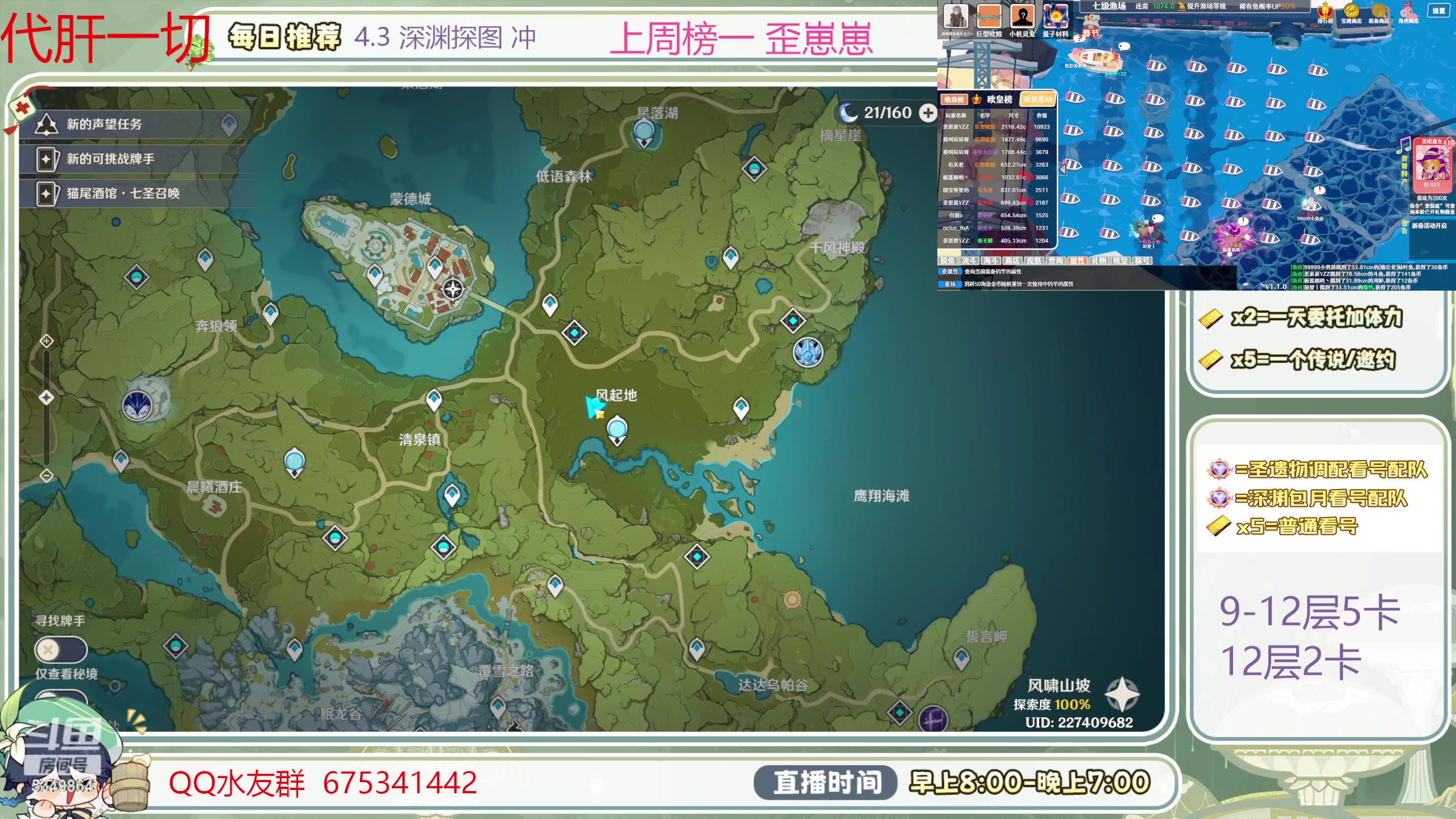The width and height of the screenshot is (1456, 819).
Task: Click the 小机灵鬼 silhouette portrait
Action: (1022, 17)
